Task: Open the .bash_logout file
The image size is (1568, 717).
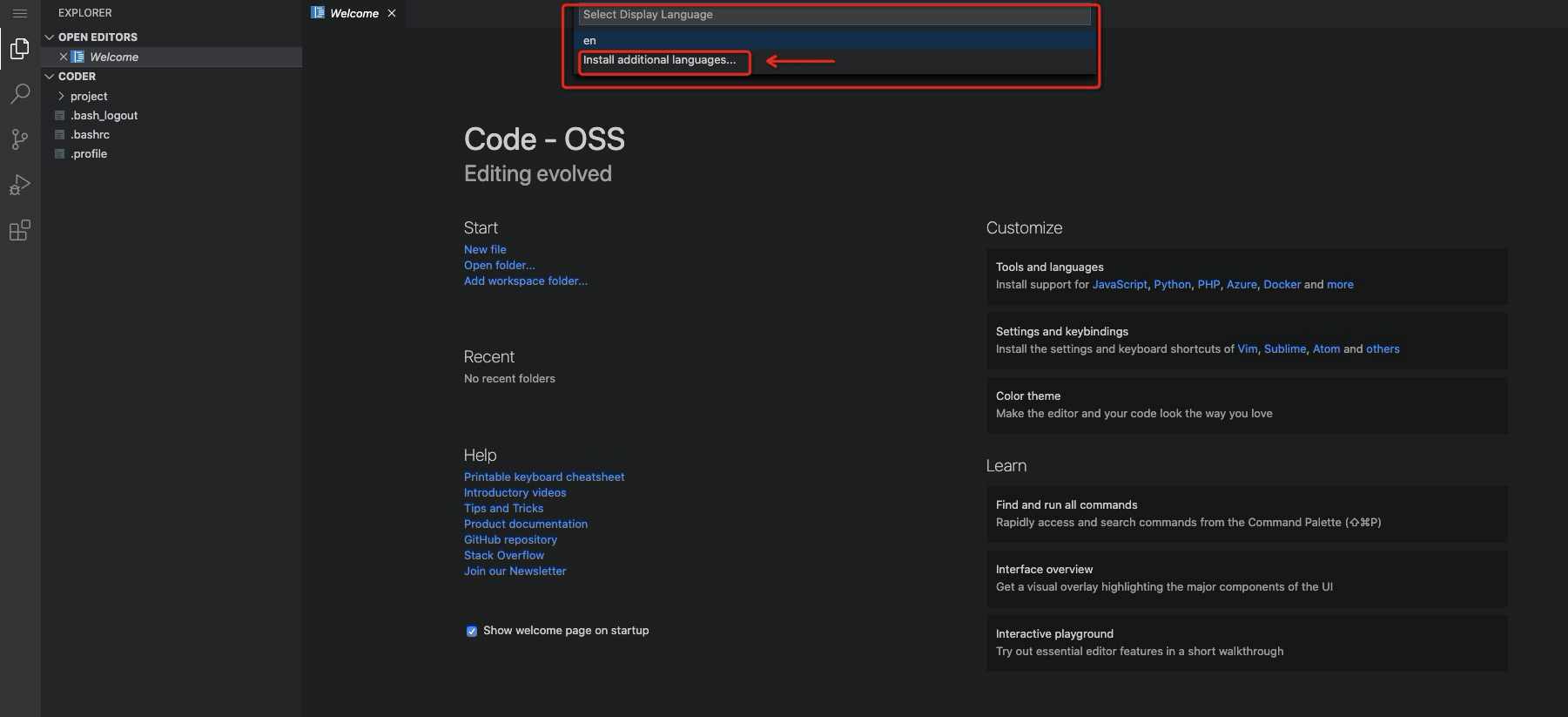Action: (x=104, y=115)
